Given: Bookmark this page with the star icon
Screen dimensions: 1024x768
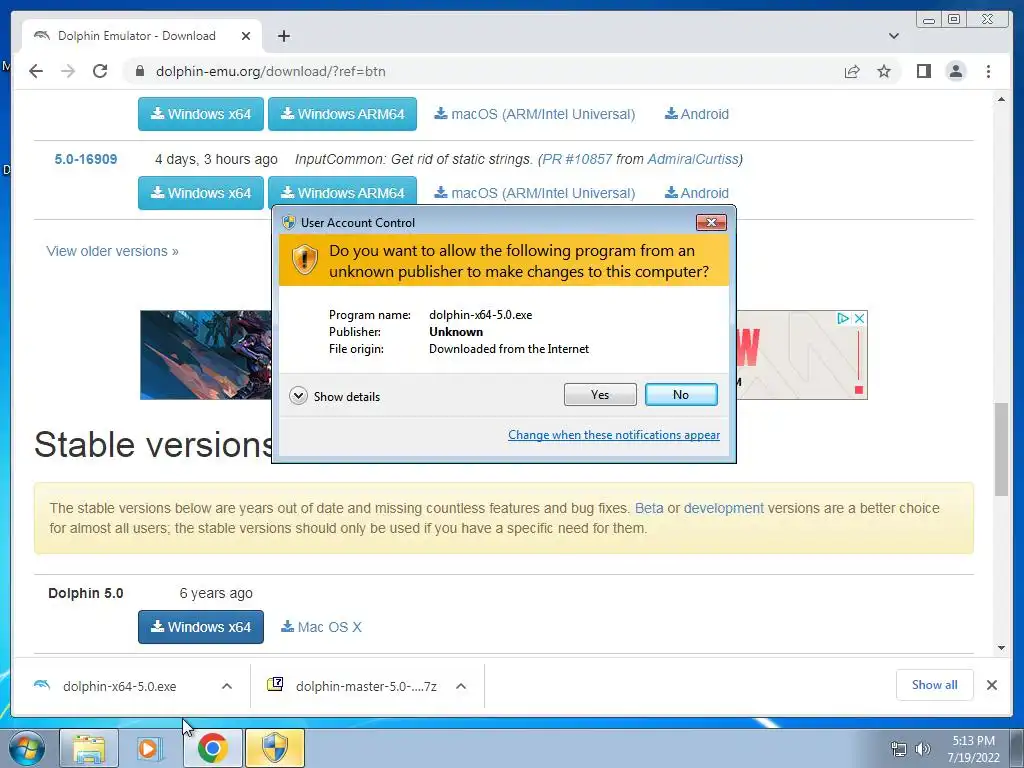Looking at the screenshot, I should [x=884, y=71].
